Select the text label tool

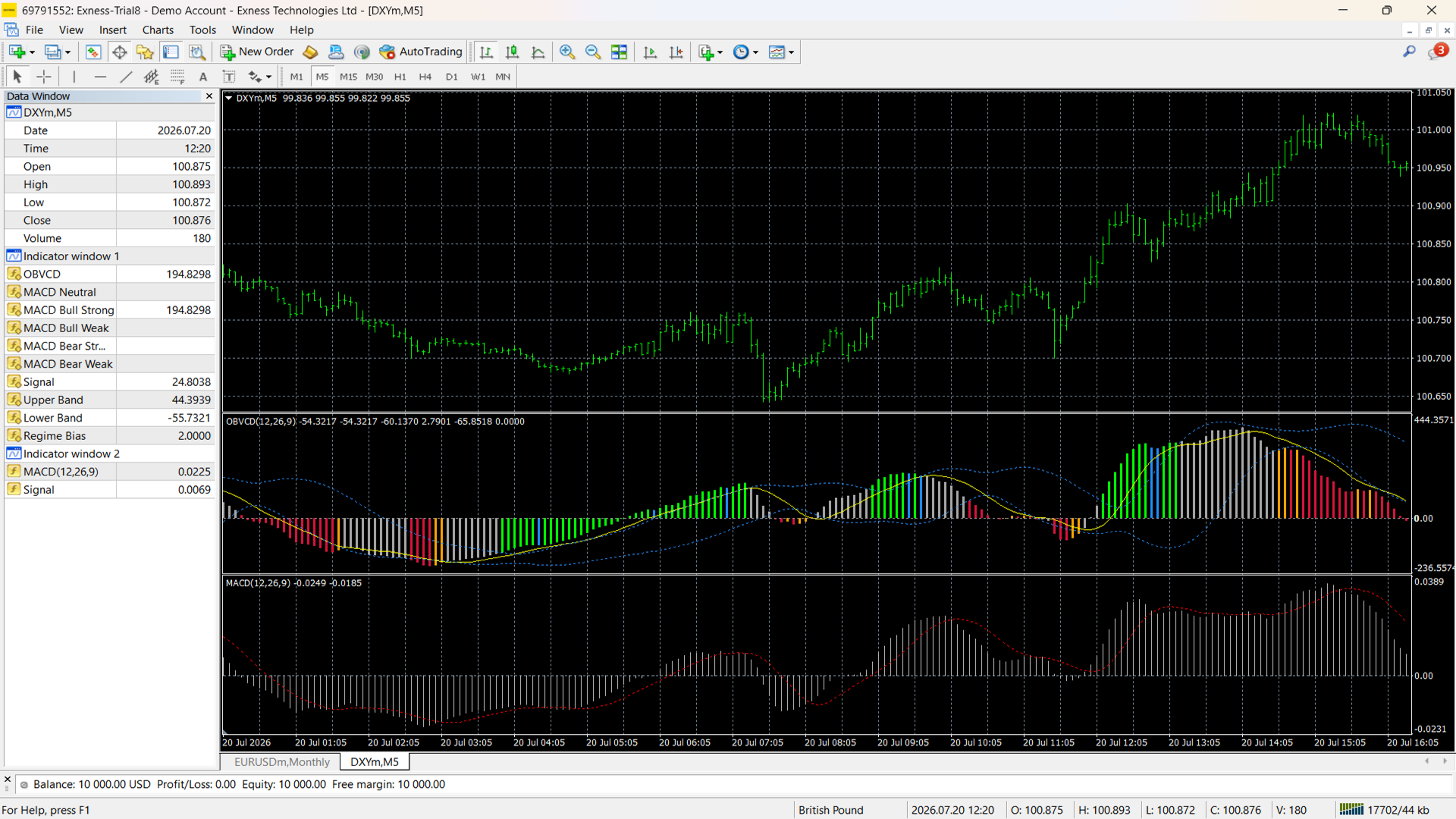(228, 77)
